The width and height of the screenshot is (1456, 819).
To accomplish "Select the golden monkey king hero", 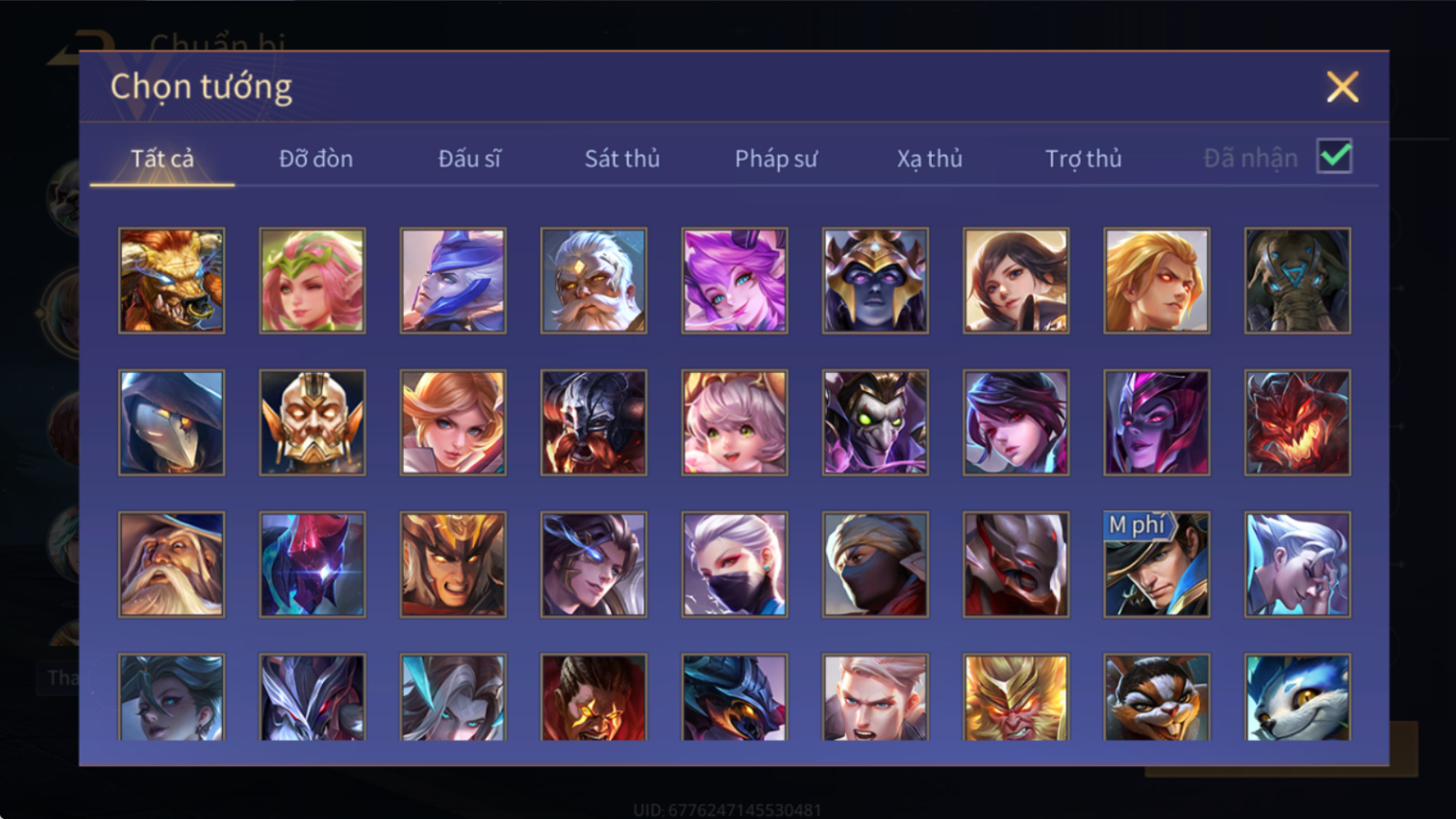I will pyautogui.click(x=1016, y=697).
